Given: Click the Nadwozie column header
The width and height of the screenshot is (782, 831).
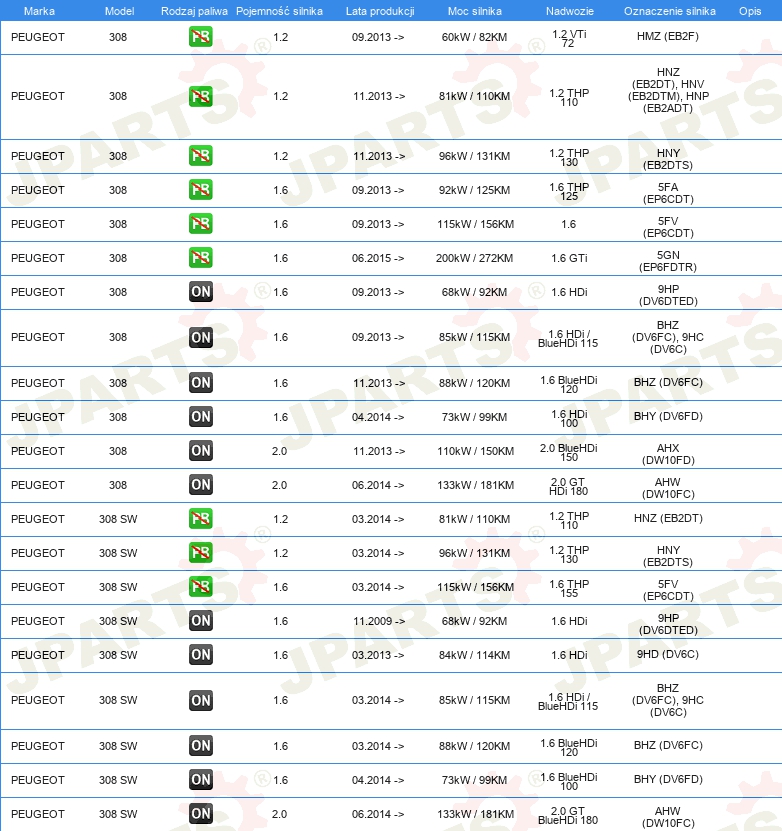Looking at the screenshot, I should (x=570, y=11).
